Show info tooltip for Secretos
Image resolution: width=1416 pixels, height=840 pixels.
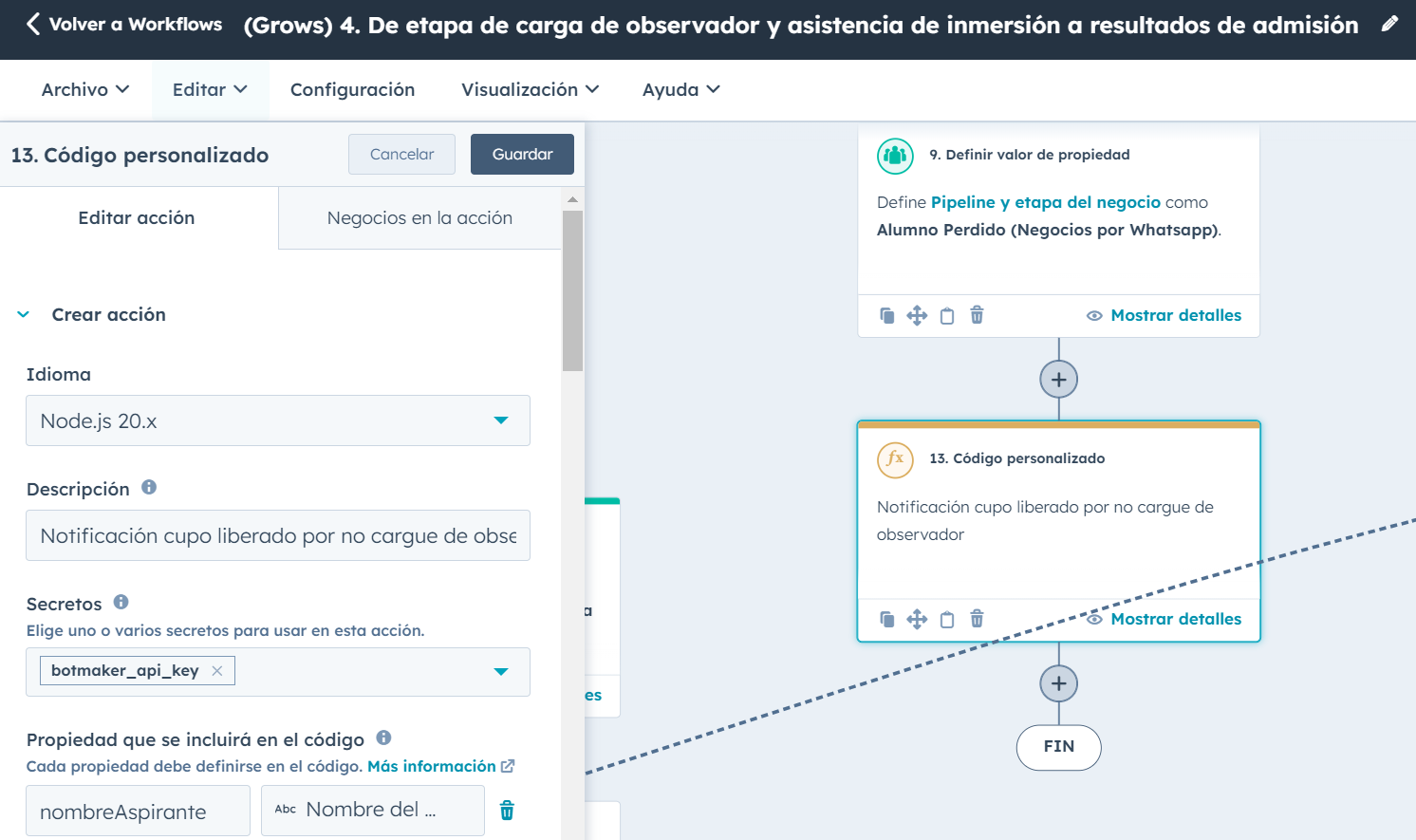pos(121,602)
